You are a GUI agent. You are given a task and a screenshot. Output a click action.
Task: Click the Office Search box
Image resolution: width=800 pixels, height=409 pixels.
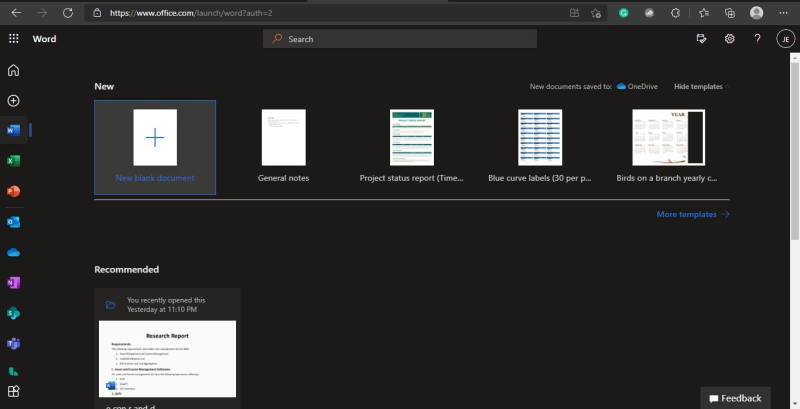pyautogui.click(x=399, y=39)
